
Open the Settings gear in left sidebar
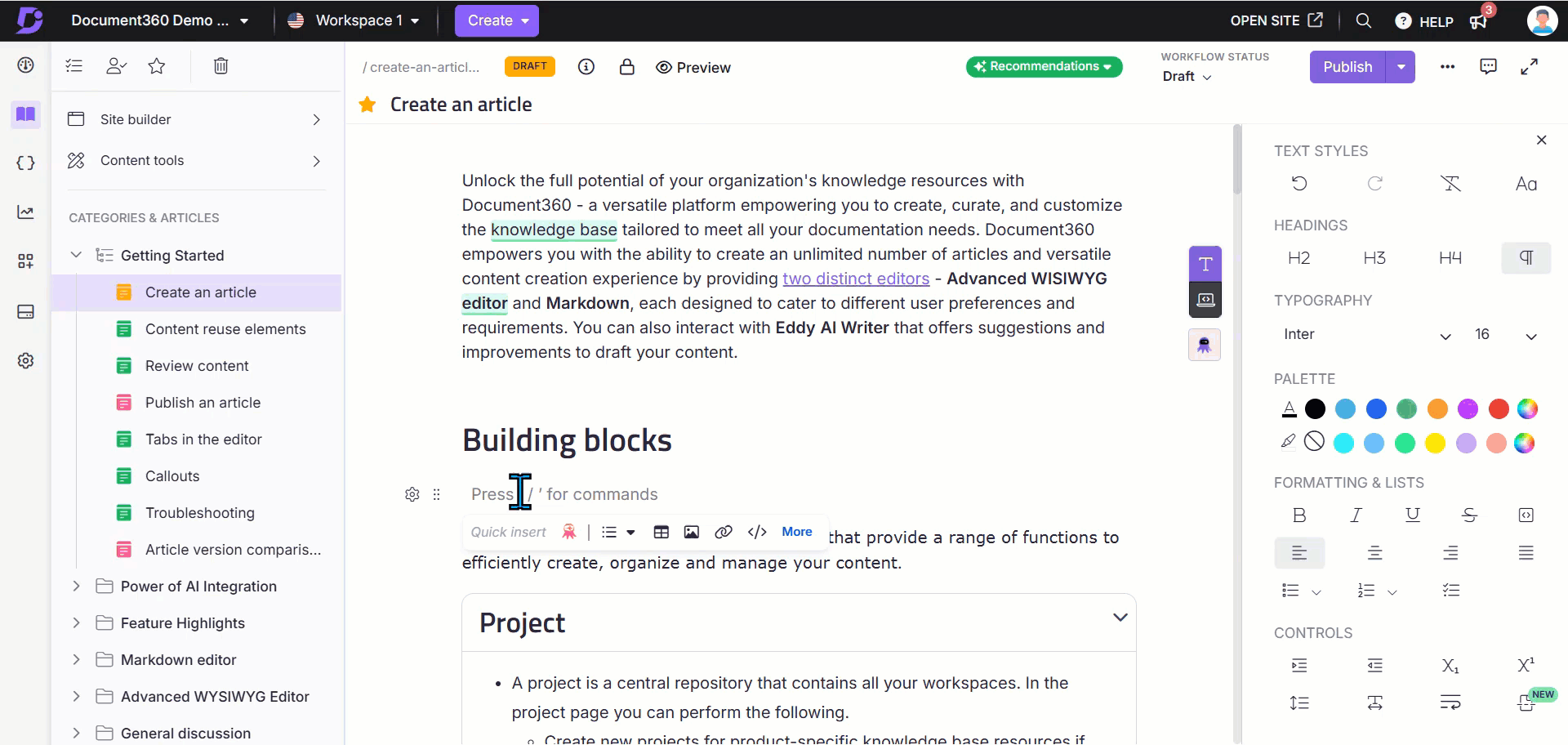pos(26,360)
